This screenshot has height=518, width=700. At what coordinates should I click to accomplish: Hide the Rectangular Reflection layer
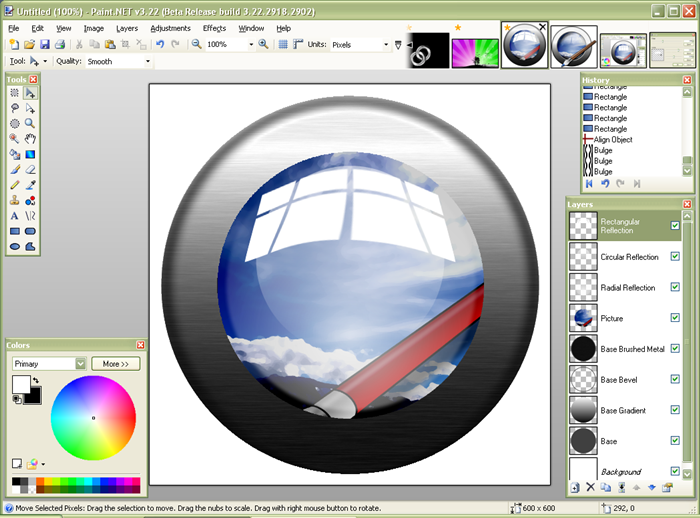pyautogui.click(x=675, y=226)
